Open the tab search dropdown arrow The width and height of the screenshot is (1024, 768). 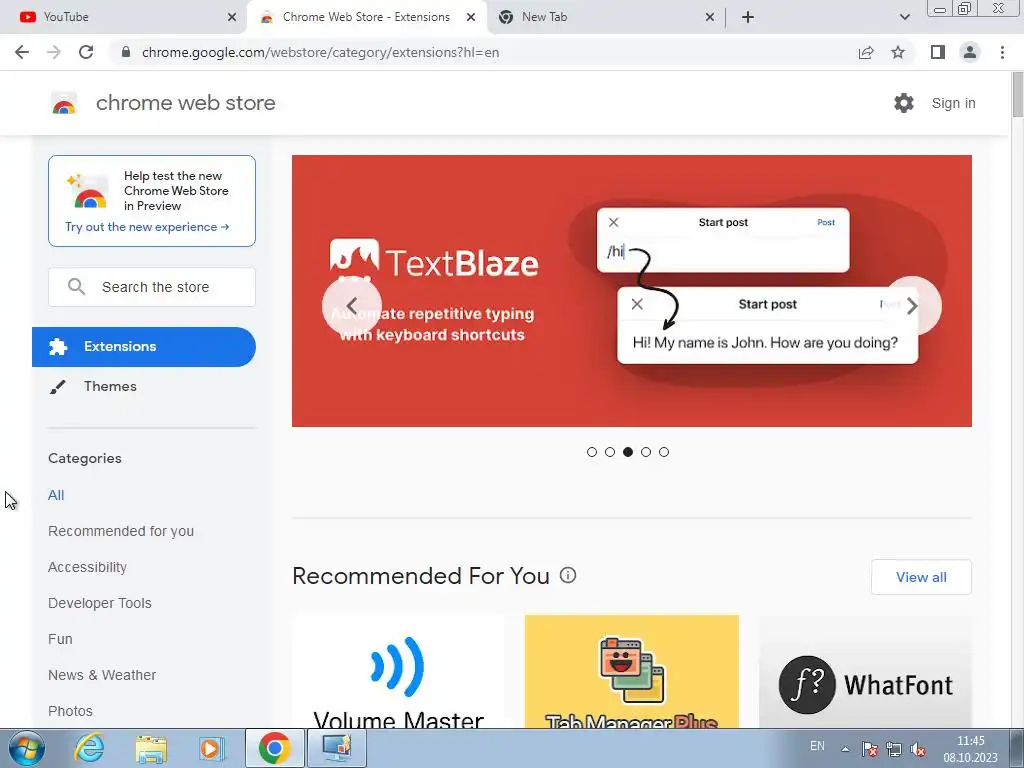click(904, 17)
